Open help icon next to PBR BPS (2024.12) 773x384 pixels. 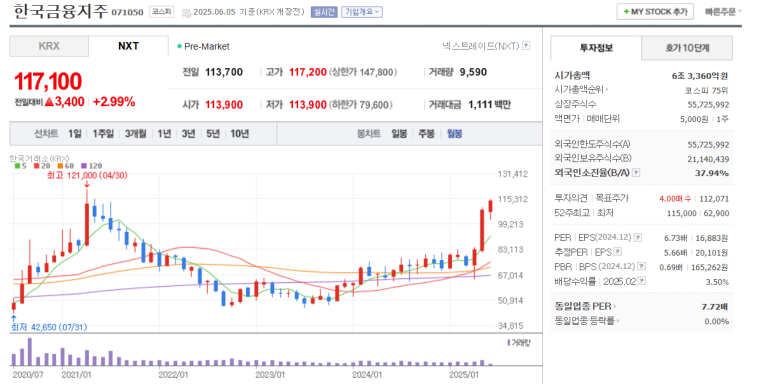(x=641, y=266)
